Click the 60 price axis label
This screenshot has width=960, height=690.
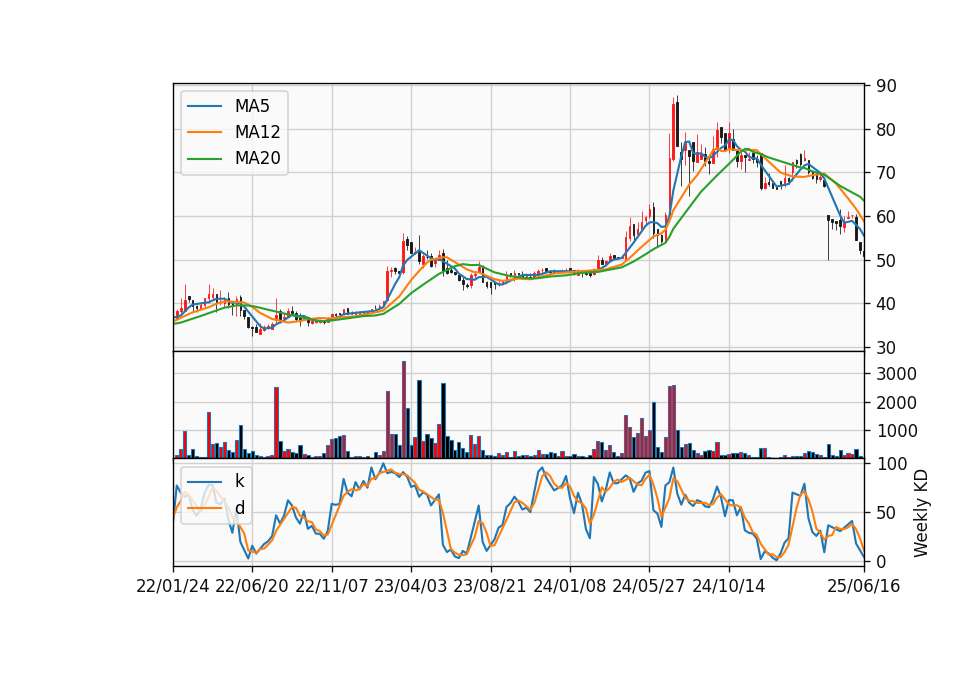click(x=886, y=217)
